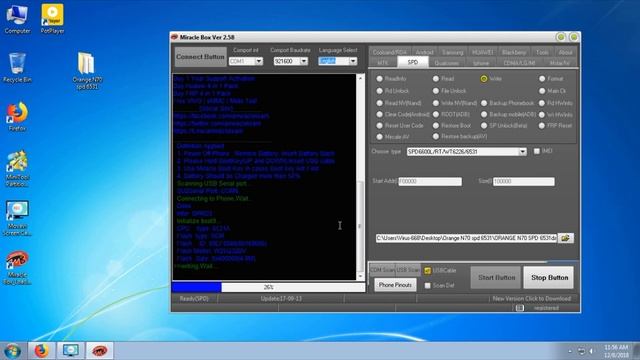Switch to Blackberry tab
The image size is (640, 360).
514,52
